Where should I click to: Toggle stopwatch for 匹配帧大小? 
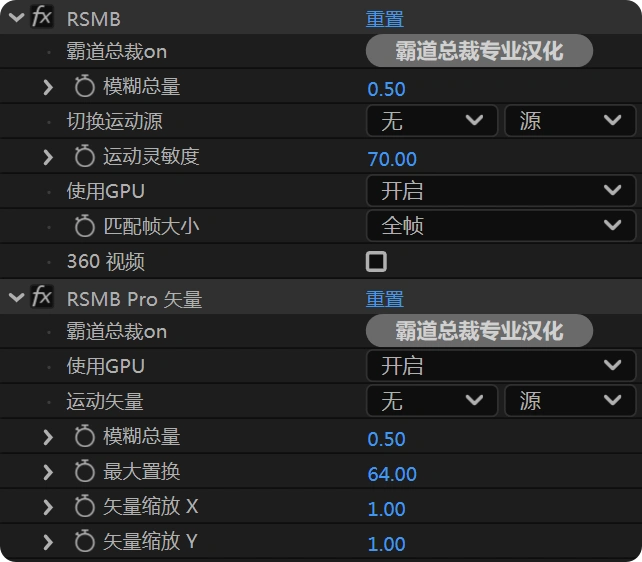click(x=85, y=226)
